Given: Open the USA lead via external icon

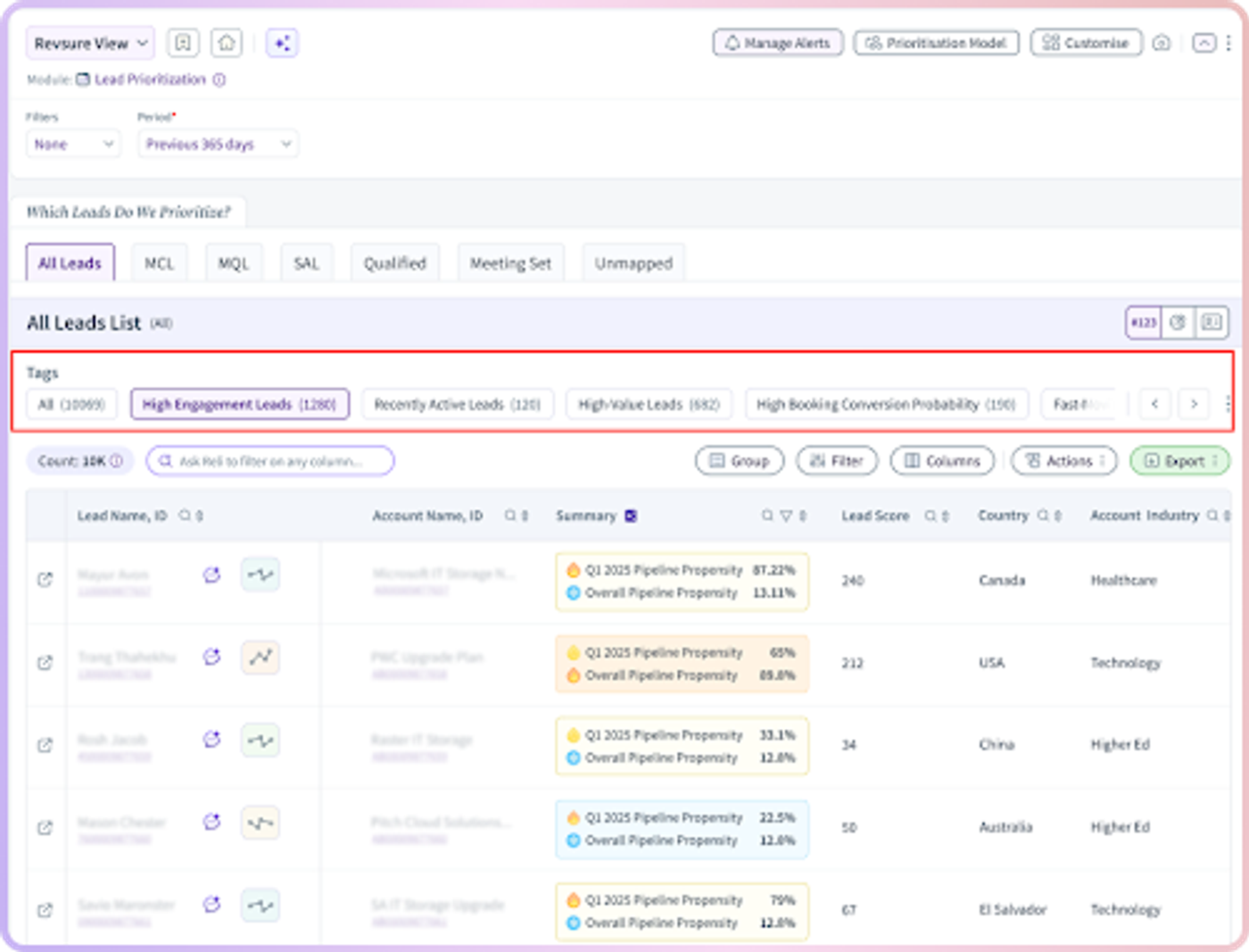Looking at the screenshot, I should tap(45, 663).
